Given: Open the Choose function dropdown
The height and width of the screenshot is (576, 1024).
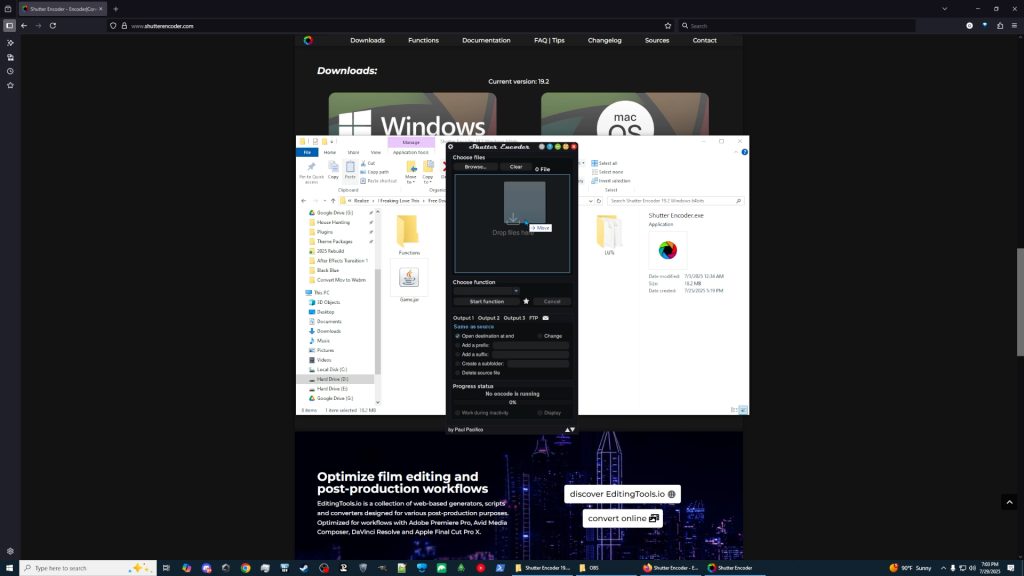Looking at the screenshot, I should tap(486, 291).
